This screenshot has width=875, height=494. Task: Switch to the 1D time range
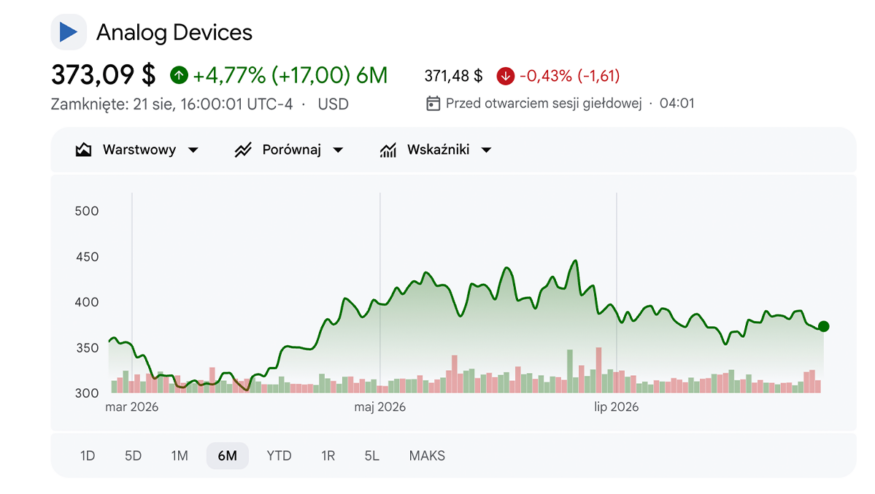[88, 456]
